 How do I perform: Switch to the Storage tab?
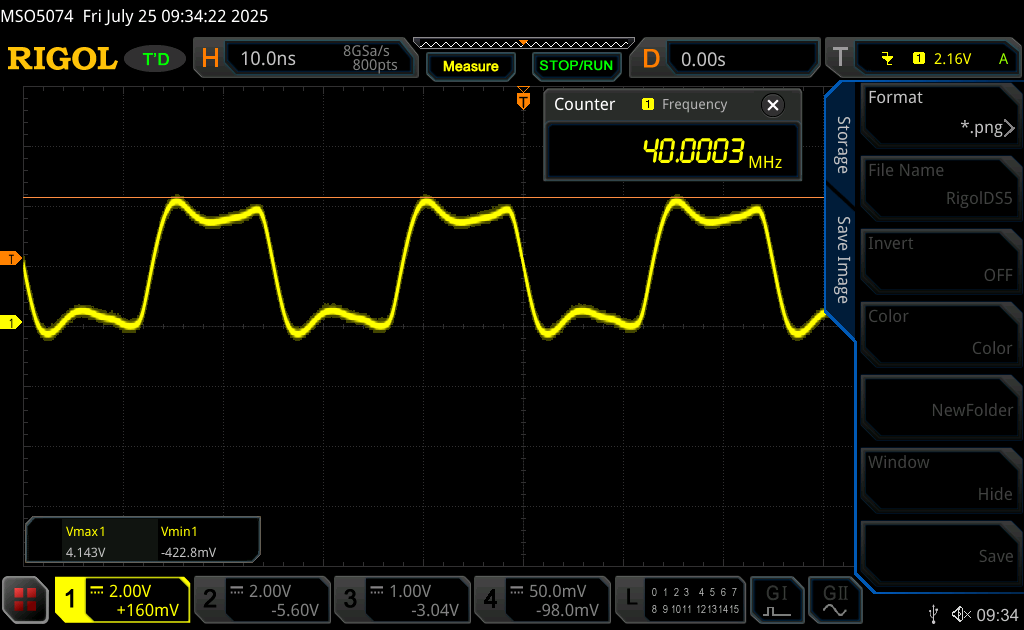point(843,145)
